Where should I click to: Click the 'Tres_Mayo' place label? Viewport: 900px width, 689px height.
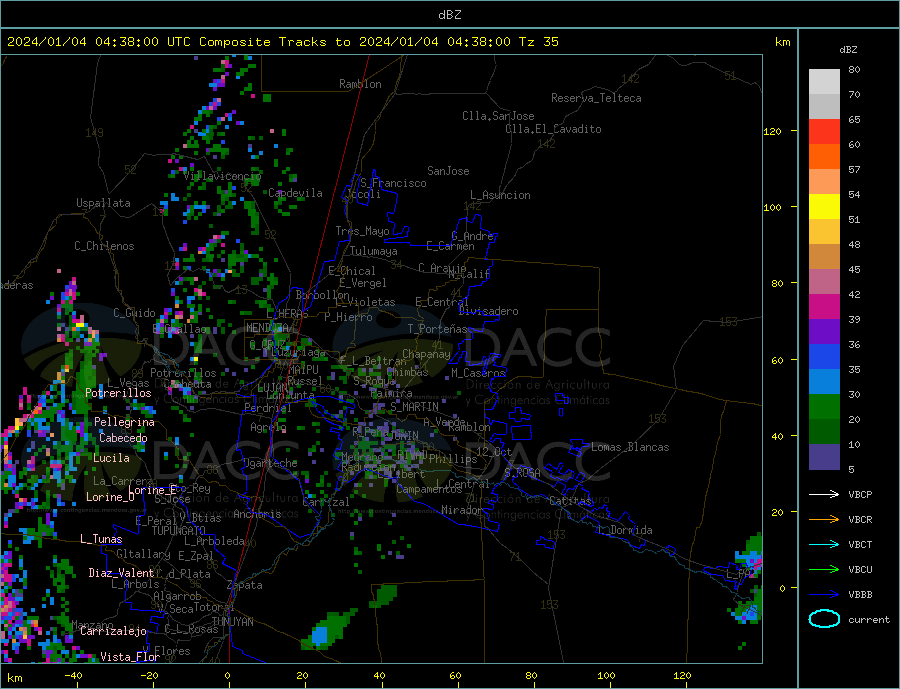pos(362,231)
